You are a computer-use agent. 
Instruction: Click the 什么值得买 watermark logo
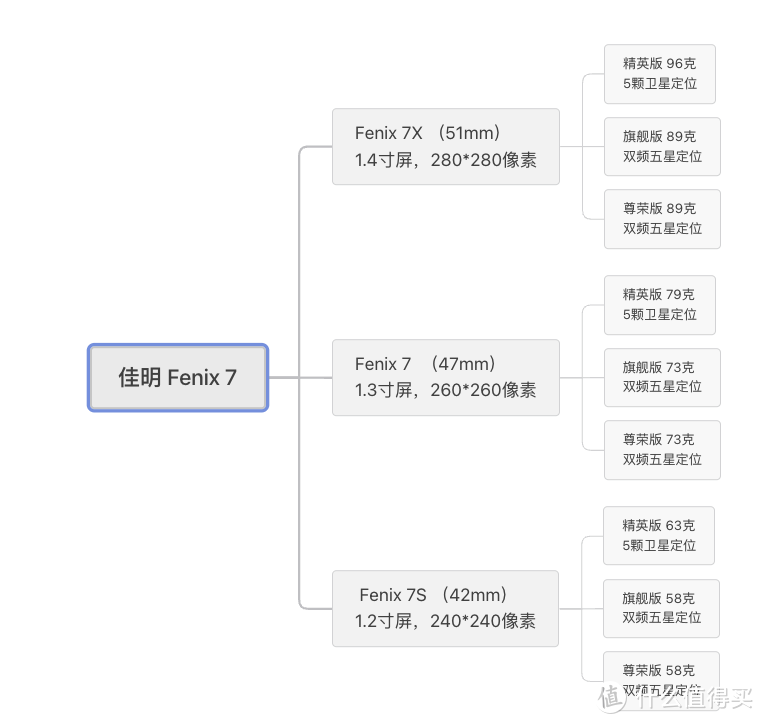click(x=675, y=698)
